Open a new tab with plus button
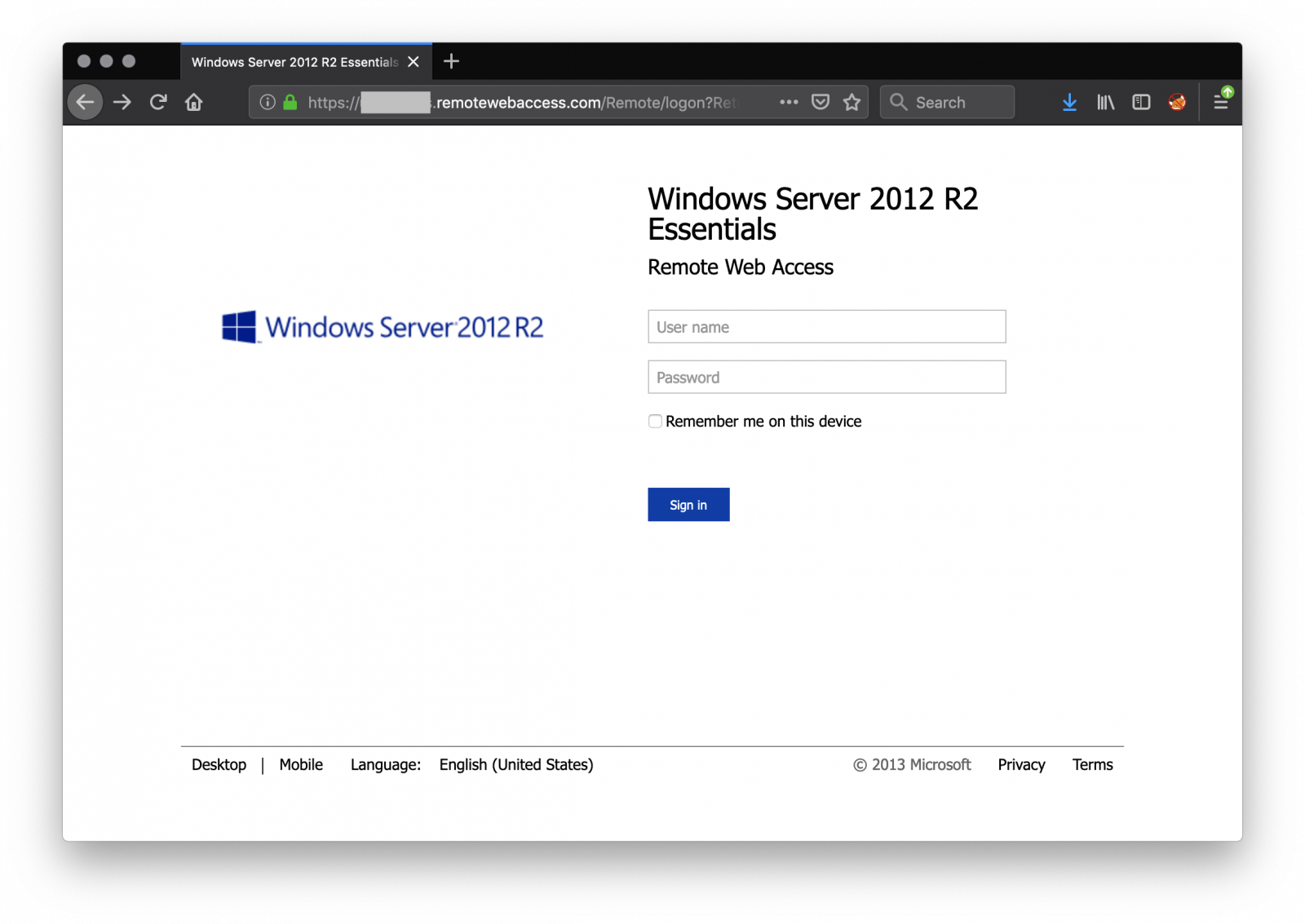 pyautogui.click(x=451, y=61)
